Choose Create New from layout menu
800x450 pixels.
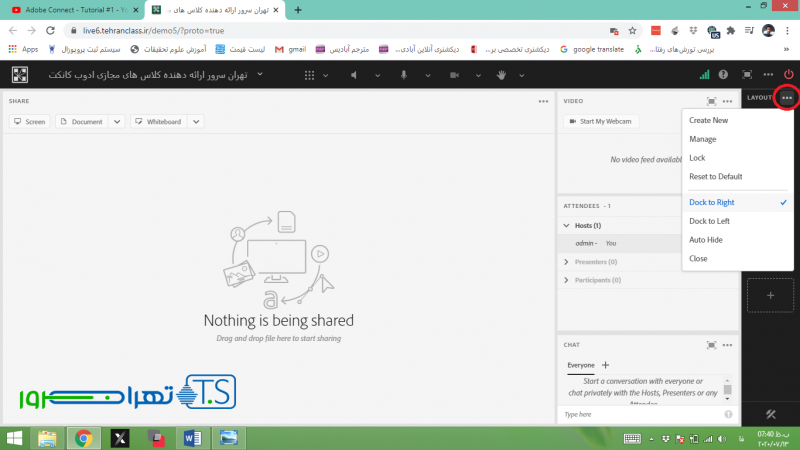click(708, 120)
